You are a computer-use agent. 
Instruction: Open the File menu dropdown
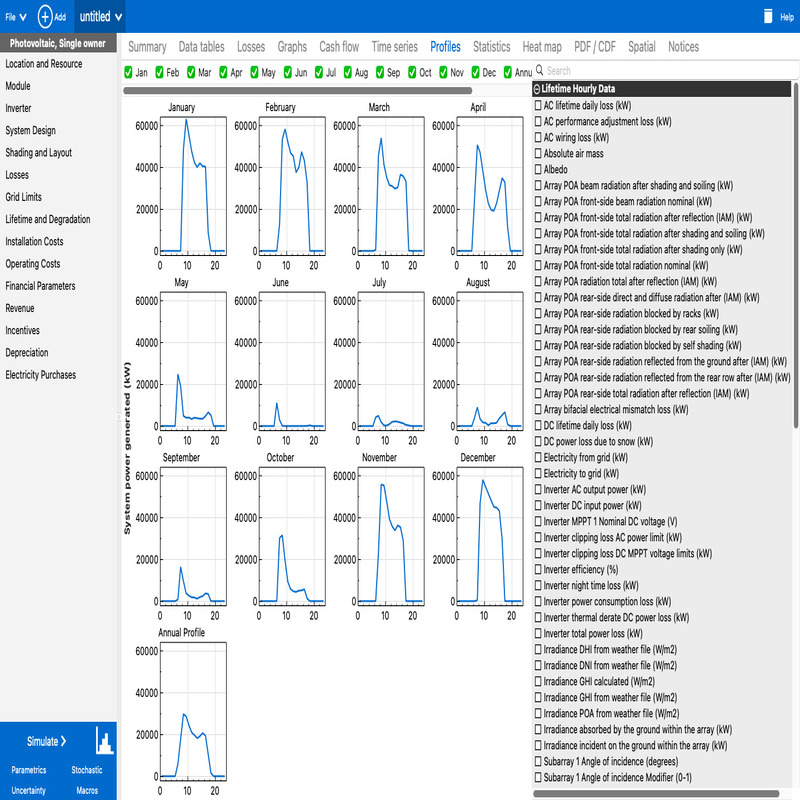[x=16, y=17]
